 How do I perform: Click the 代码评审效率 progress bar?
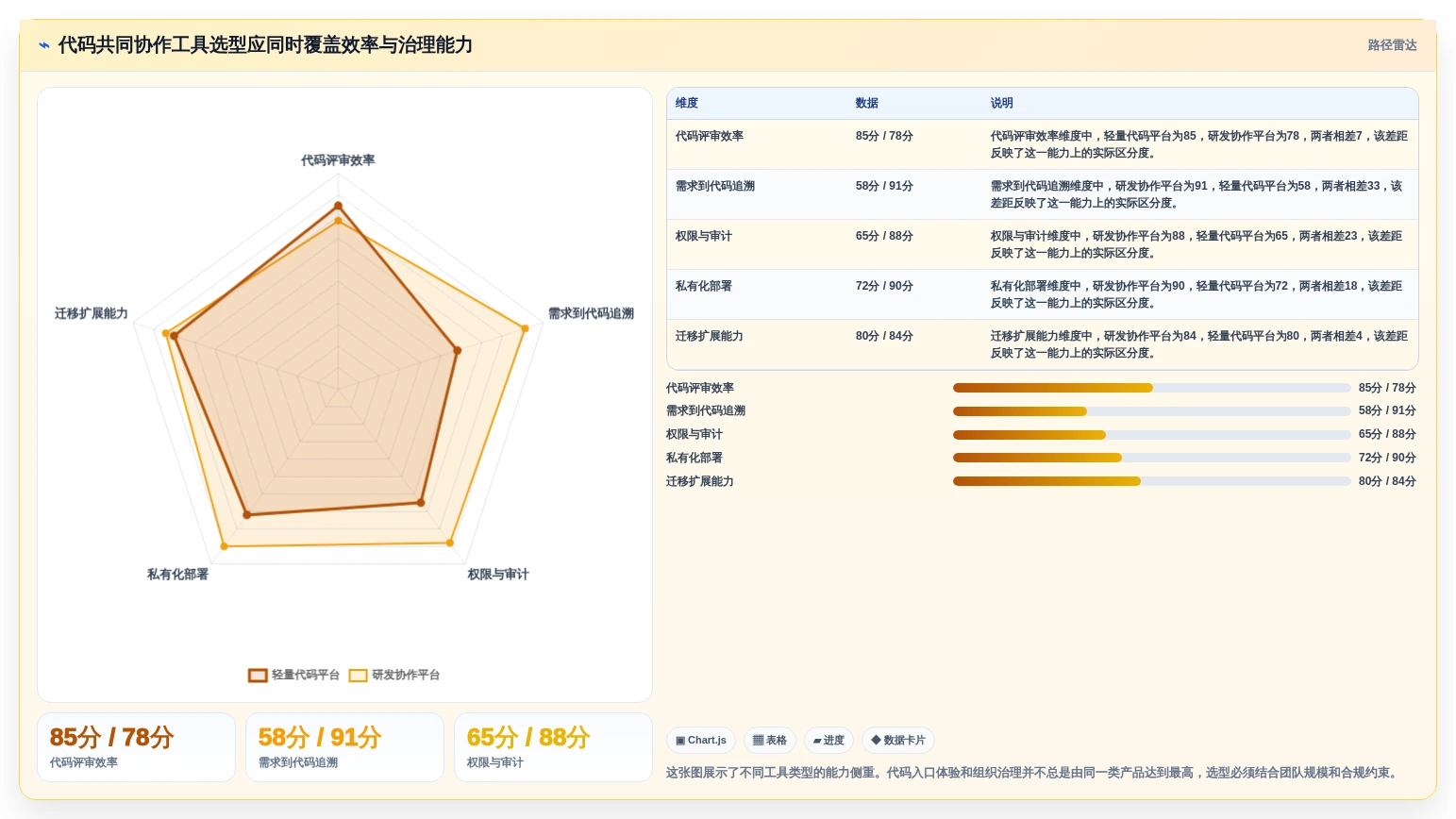1151,388
